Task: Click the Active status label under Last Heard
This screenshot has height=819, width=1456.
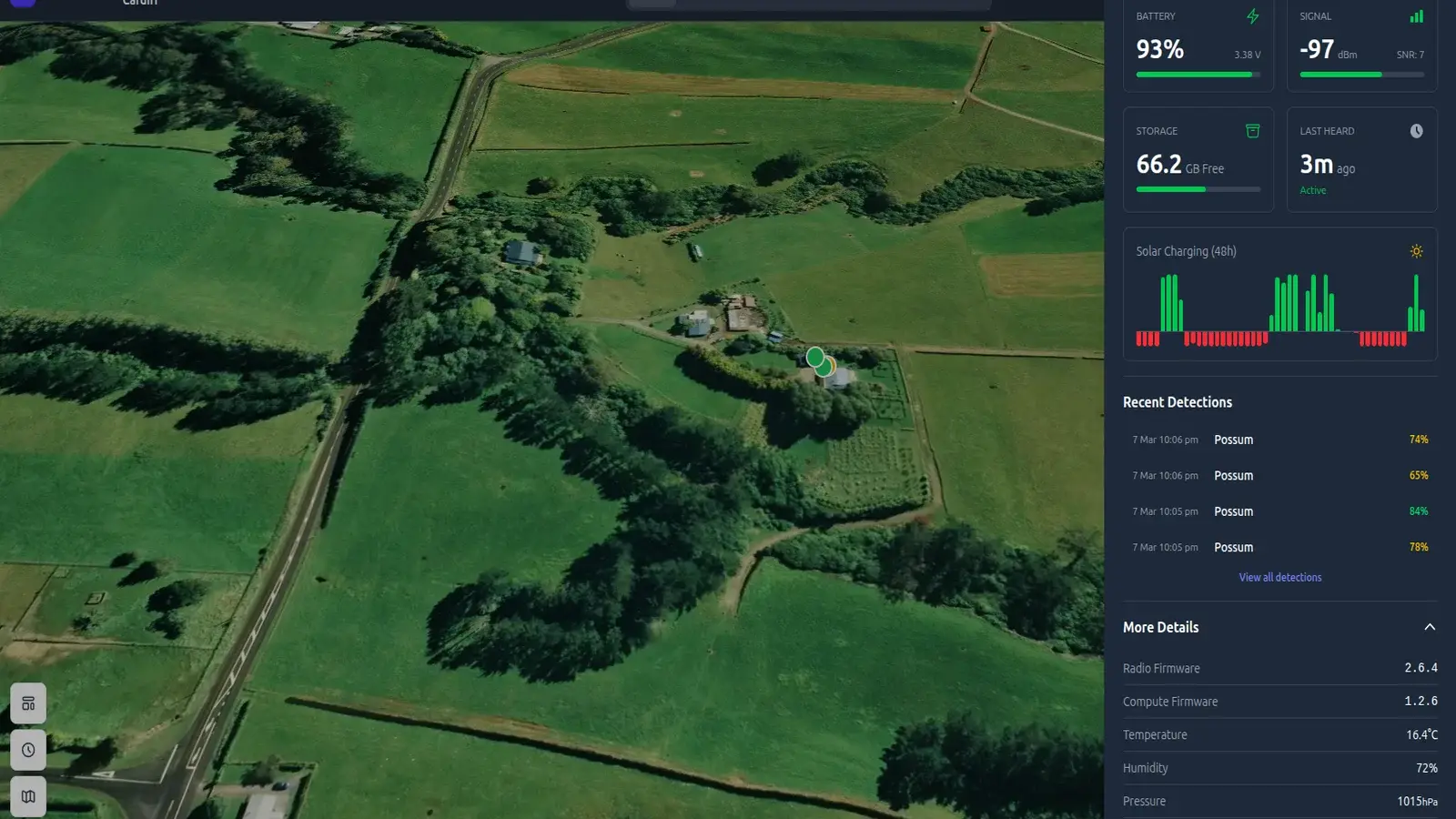Action: [1313, 190]
